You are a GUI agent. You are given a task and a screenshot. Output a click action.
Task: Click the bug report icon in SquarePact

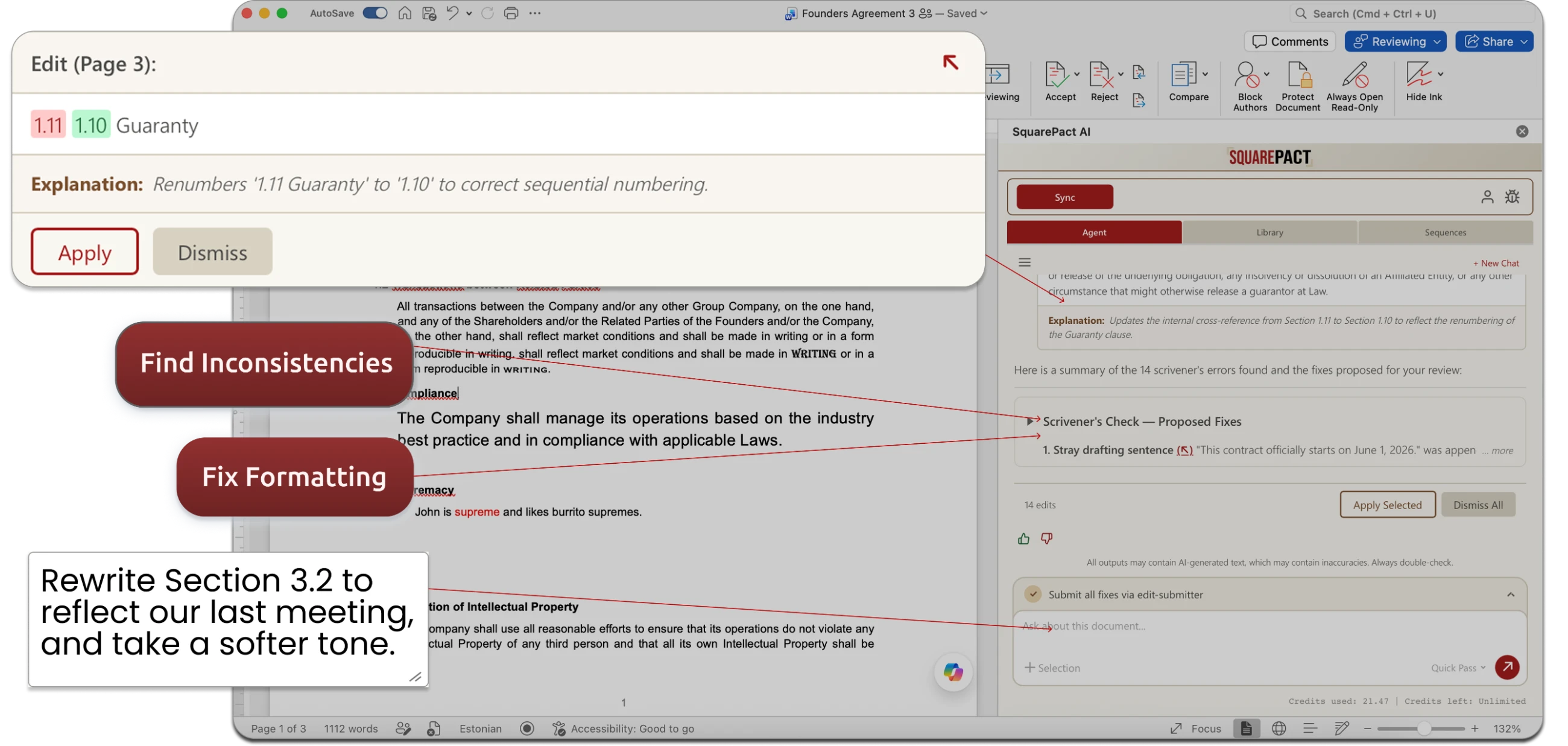(x=1512, y=197)
